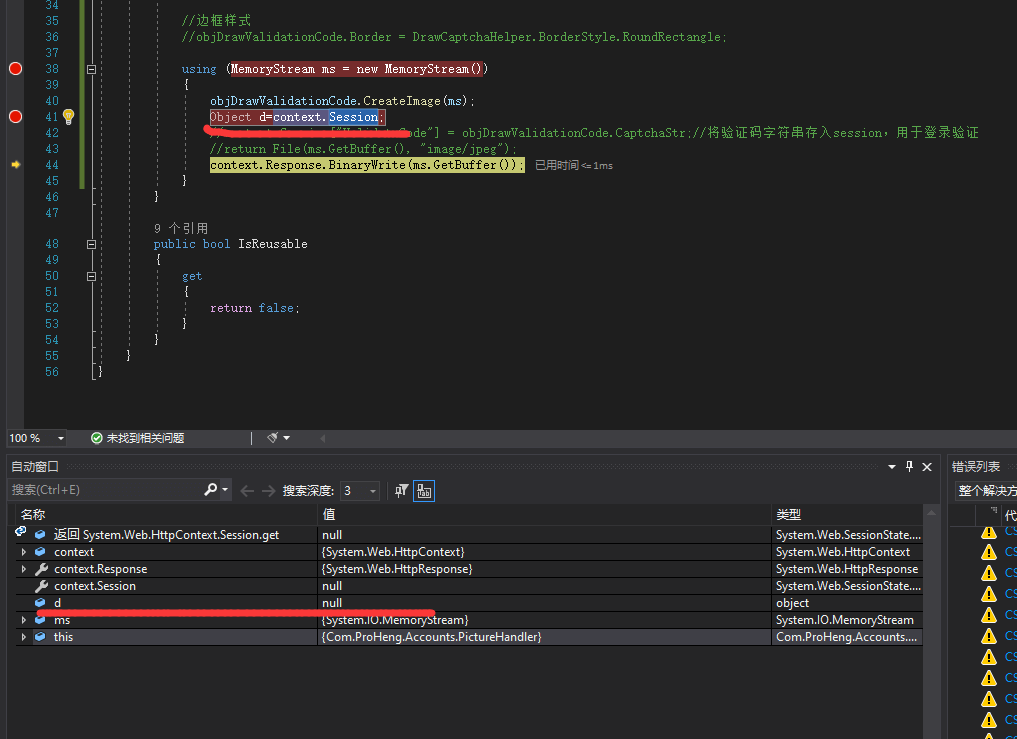Click the 名称 column header
Viewport: 1017px width, 739px height.
[33, 514]
